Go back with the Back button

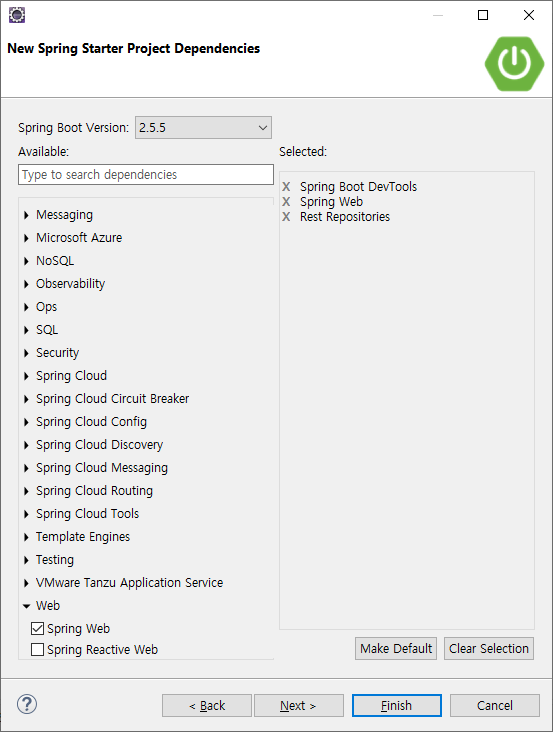pyautogui.click(x=207, y=705)
